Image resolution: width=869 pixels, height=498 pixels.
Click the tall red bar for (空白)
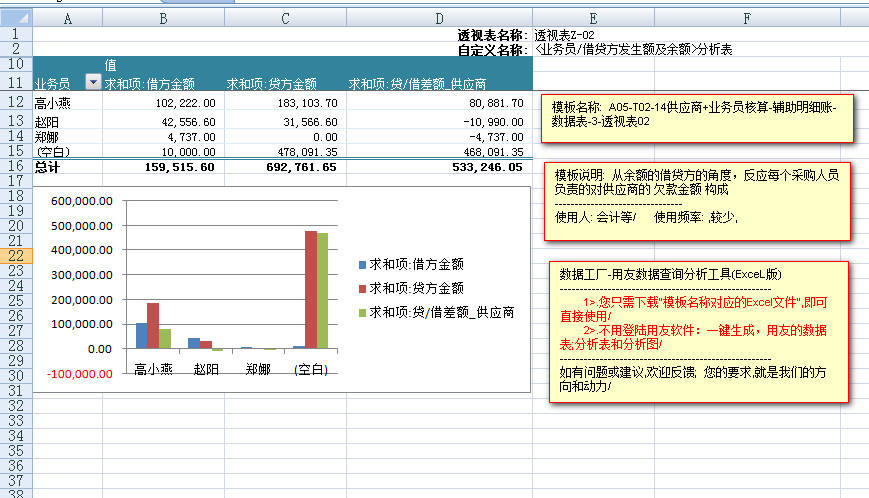click(x=311, y=290)
